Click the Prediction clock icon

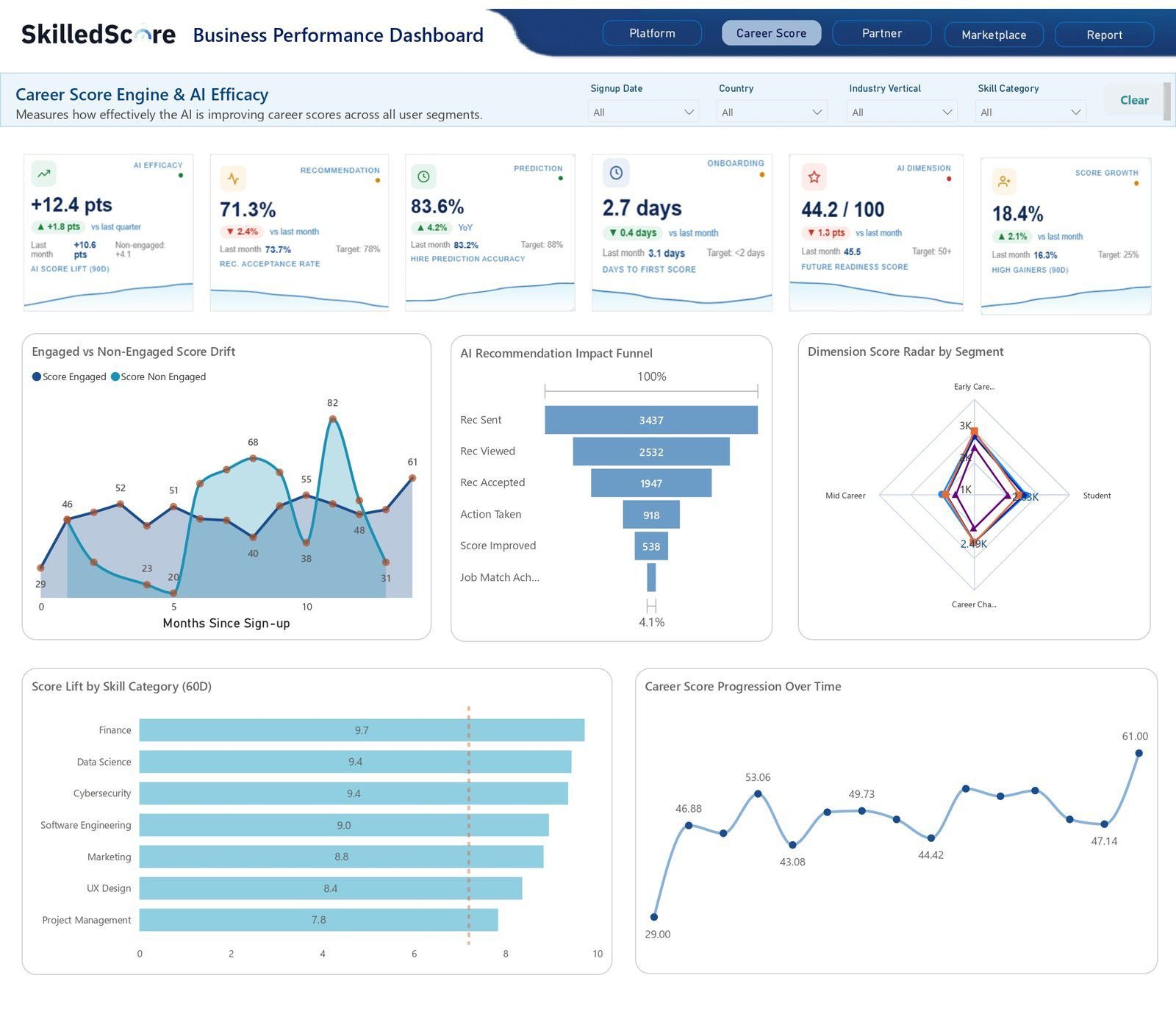pyautogui.click(x=423, y=176)
